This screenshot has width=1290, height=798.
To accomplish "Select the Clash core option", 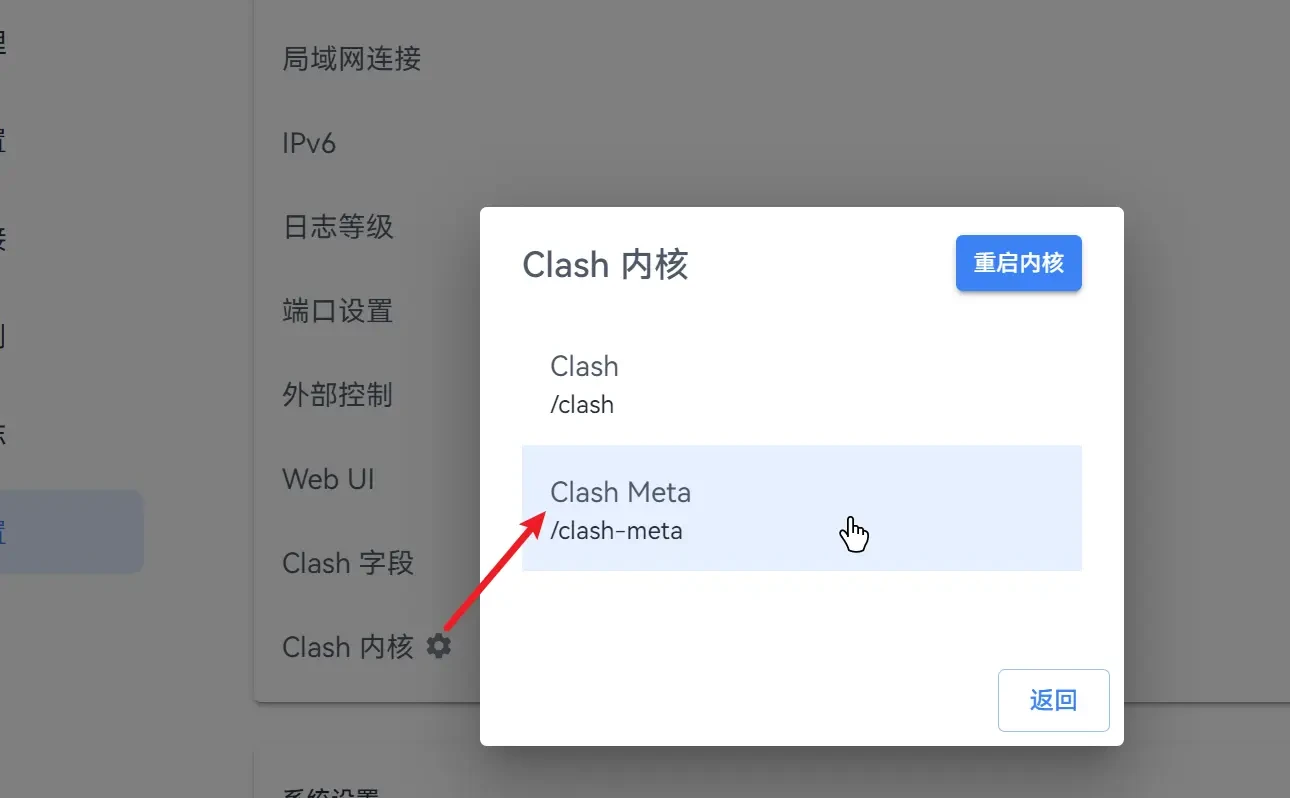I will [x=801, y=383].
